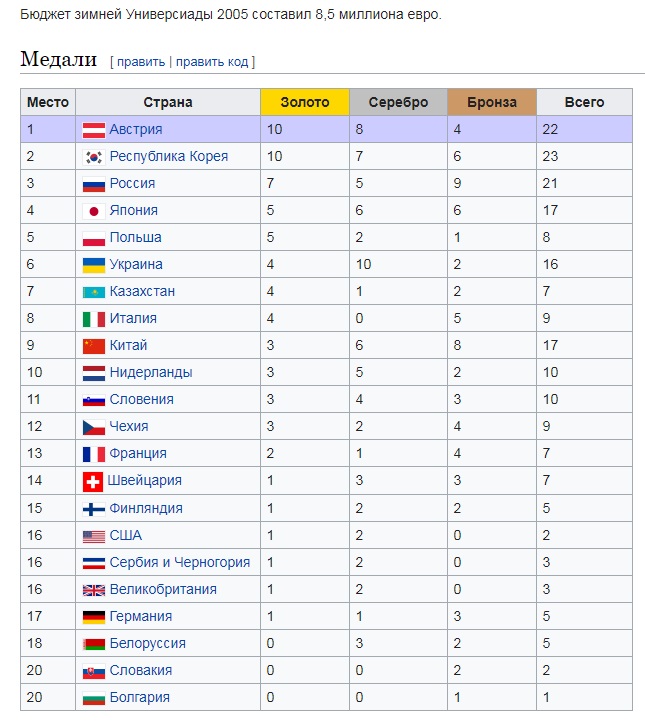Click the Finland flag icon
Viewport: 645px width, 721px height.
(x=93, y=508)
